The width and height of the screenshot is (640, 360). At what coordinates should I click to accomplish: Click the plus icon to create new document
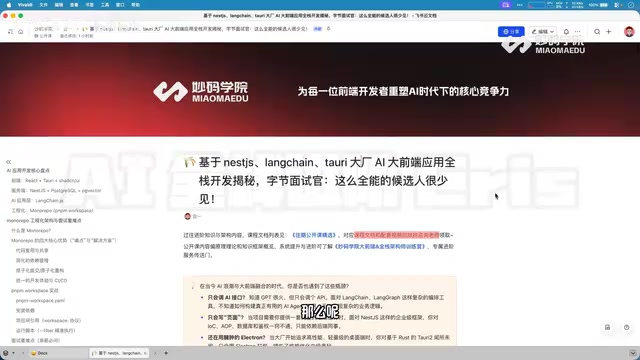click(x=609, y=31)
